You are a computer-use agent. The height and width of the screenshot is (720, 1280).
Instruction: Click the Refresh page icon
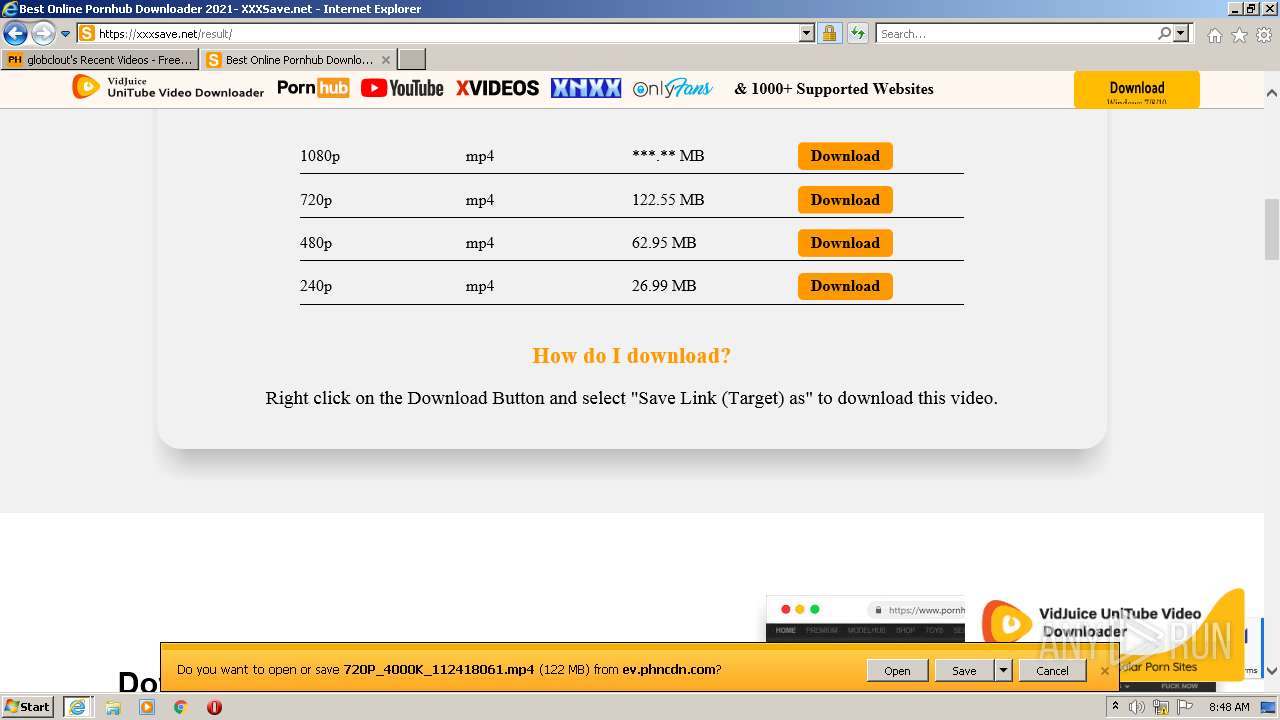pyautogui.click(x=858, y=33)
